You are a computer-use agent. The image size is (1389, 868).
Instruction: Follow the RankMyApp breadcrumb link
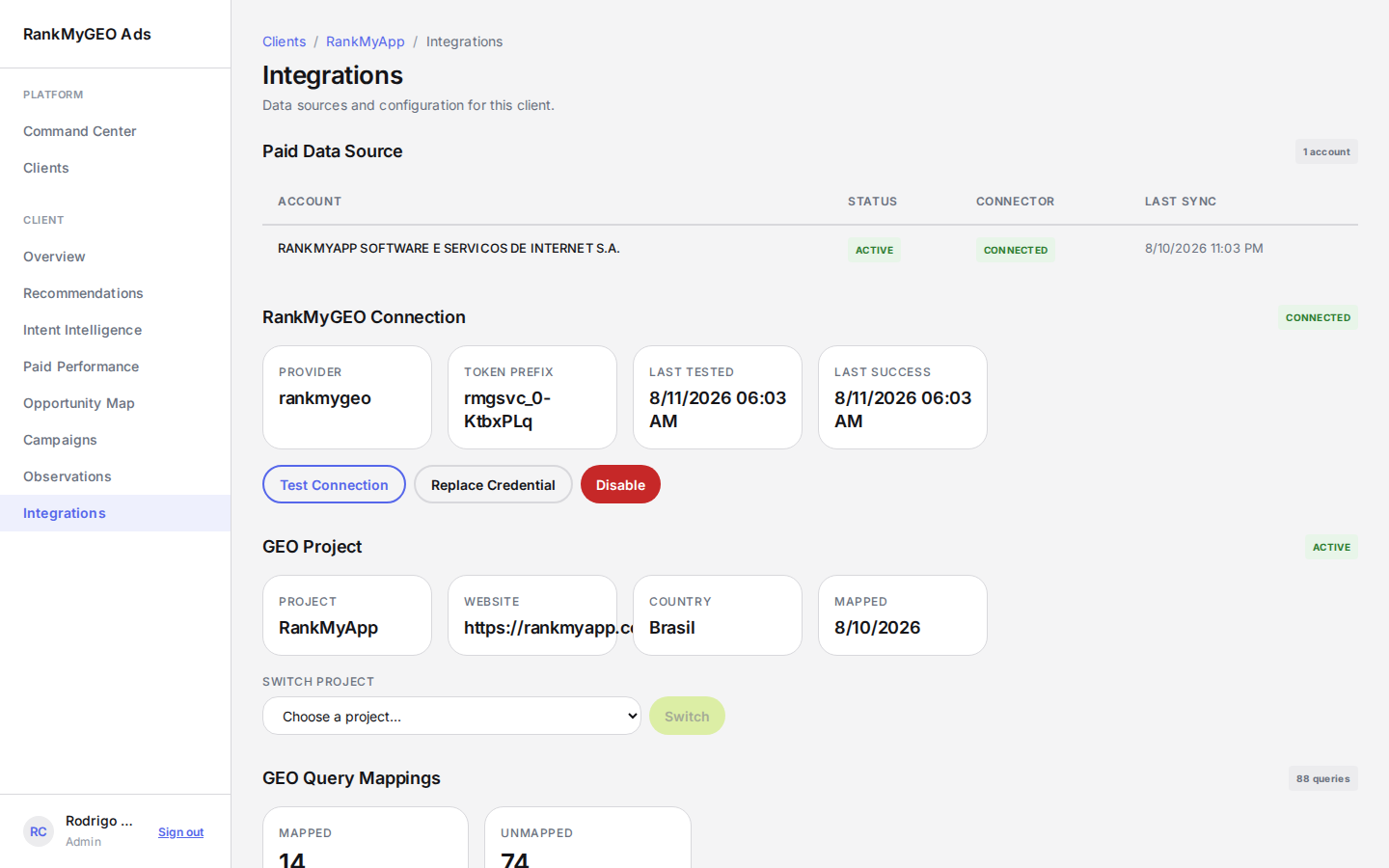pos(366,41)
